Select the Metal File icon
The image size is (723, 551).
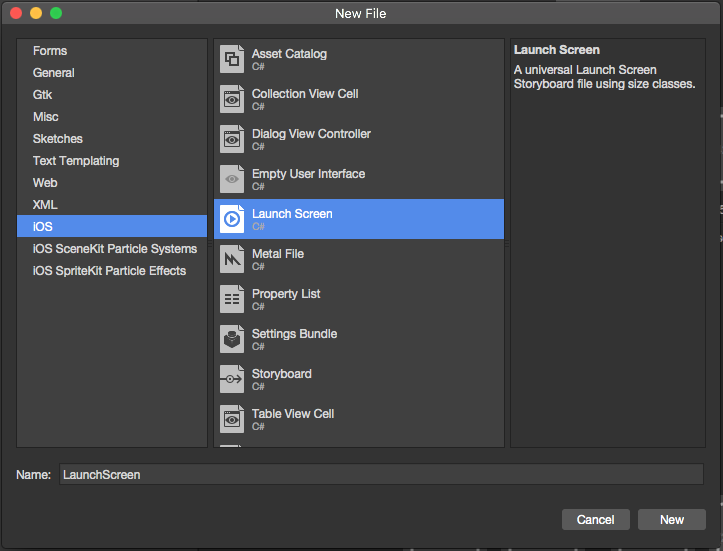click(x=232, y=259)
